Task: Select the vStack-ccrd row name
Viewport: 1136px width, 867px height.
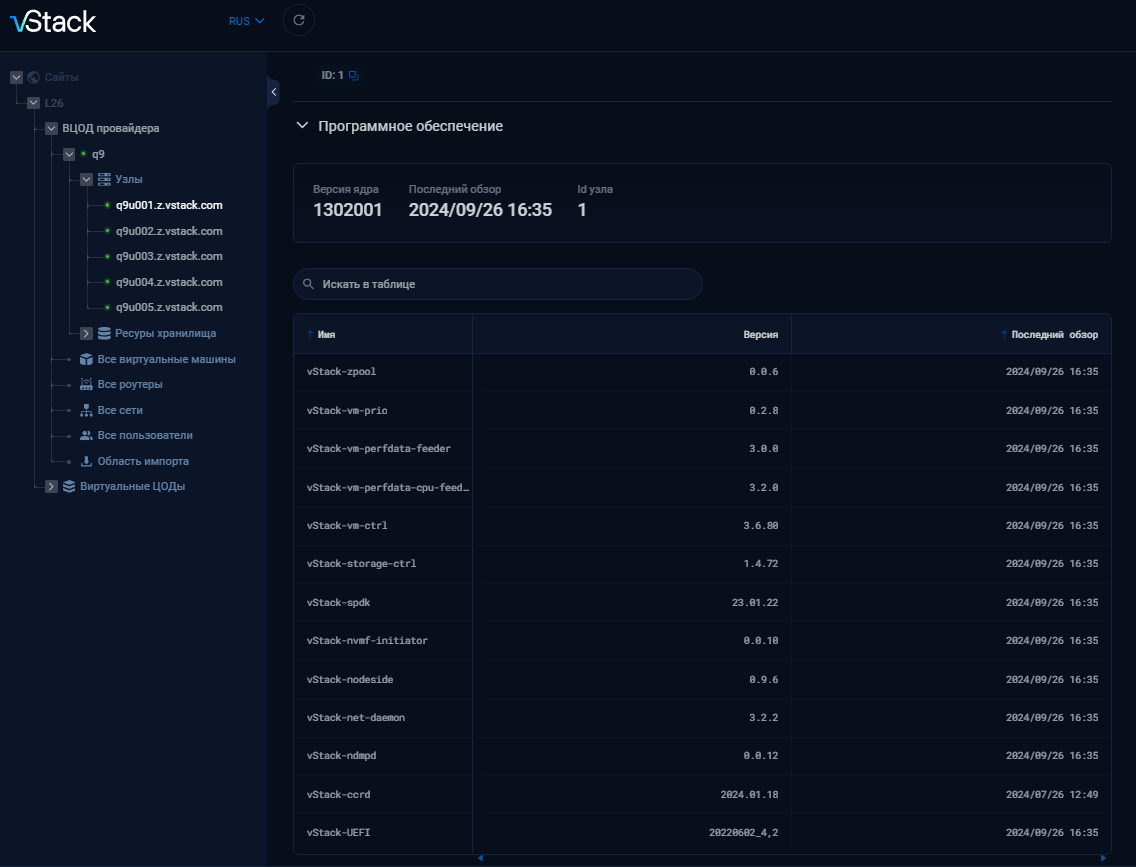Action: (x=338, y=795)
